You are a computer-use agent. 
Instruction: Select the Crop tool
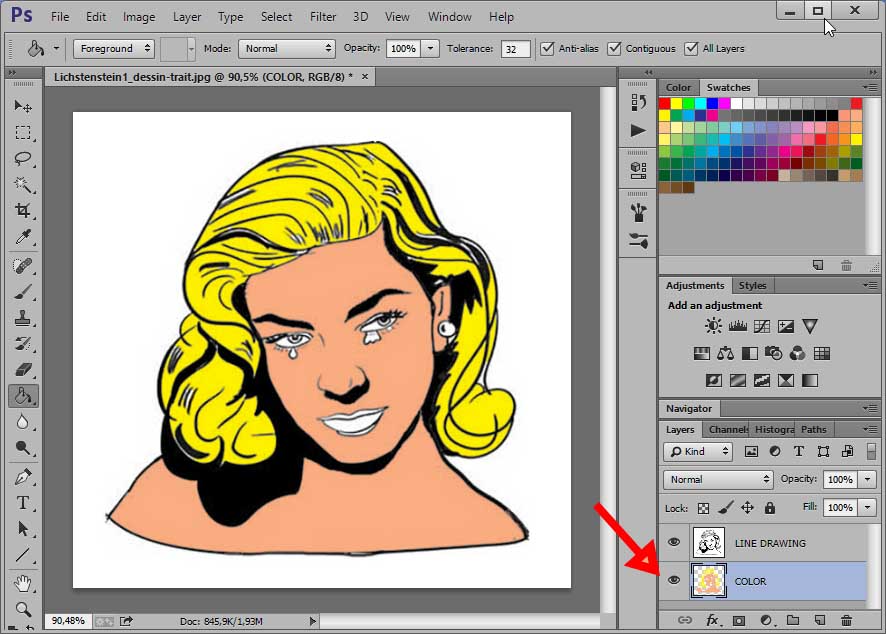click(23, 211)
